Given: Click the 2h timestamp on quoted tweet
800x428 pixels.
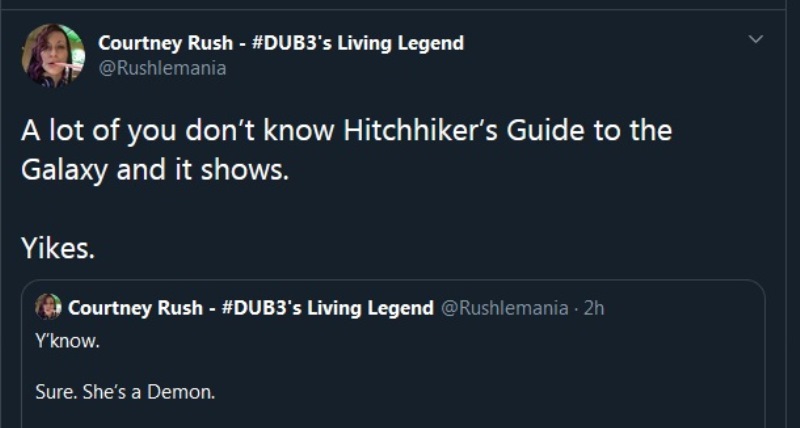Looking at the screenshot, I should point(593,308).
